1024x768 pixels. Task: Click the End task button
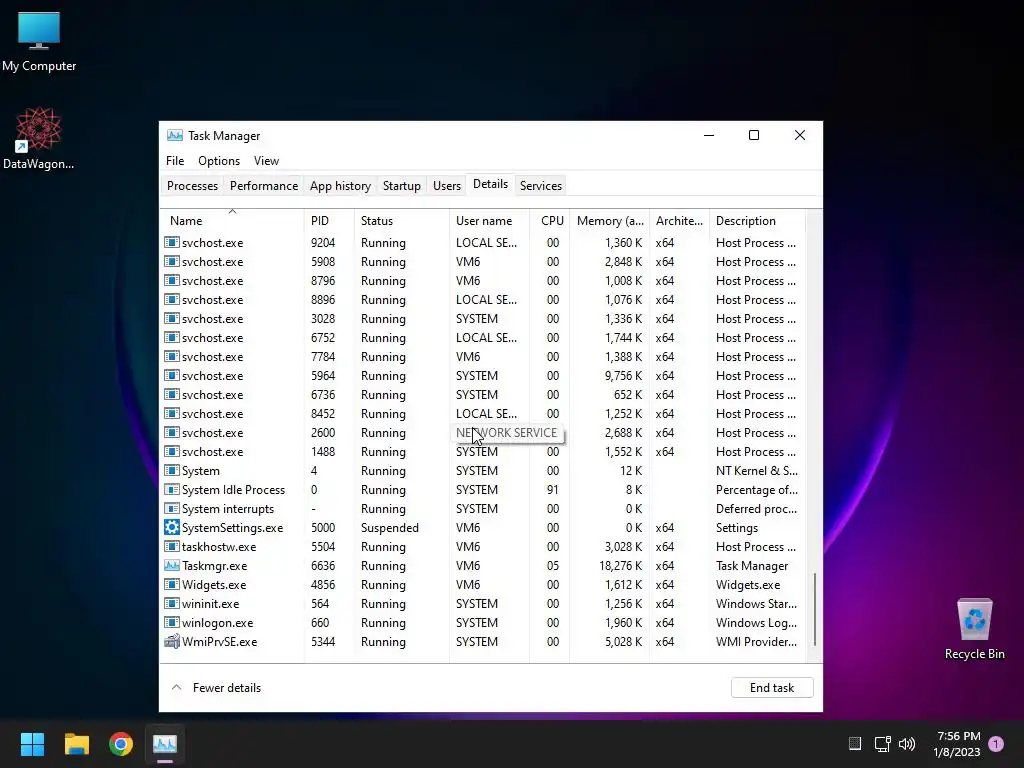(772, 688)
